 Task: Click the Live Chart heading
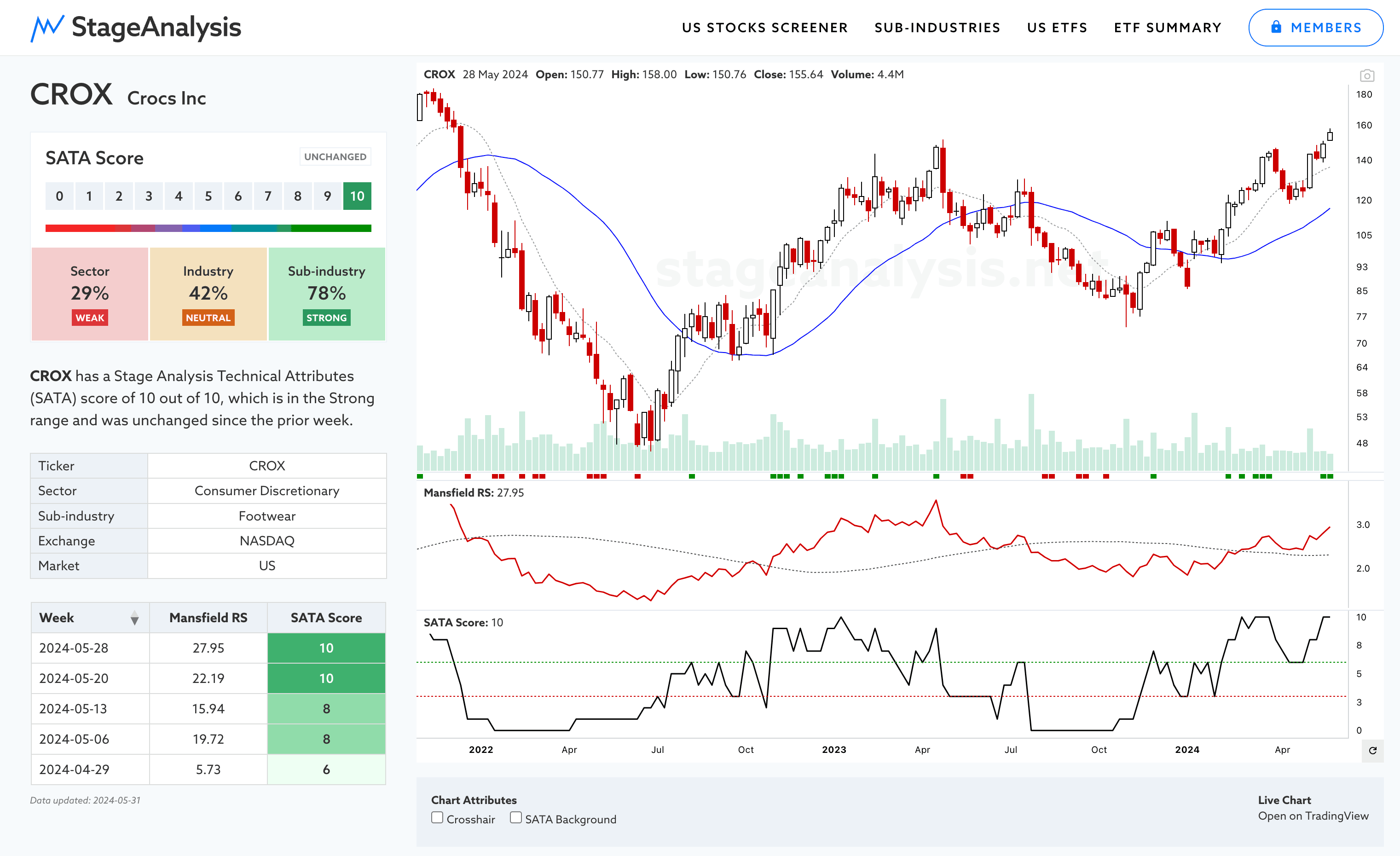[1284, 800]
